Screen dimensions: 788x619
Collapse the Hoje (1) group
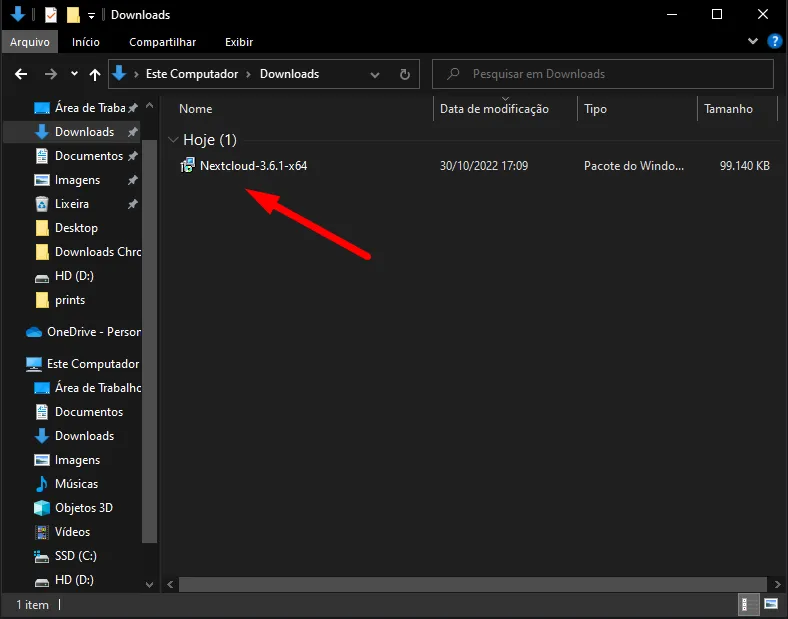(173, 140)
